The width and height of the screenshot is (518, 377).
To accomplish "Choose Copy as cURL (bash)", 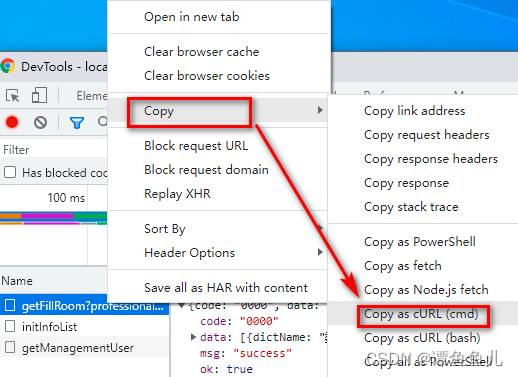I will click(423, 338).
